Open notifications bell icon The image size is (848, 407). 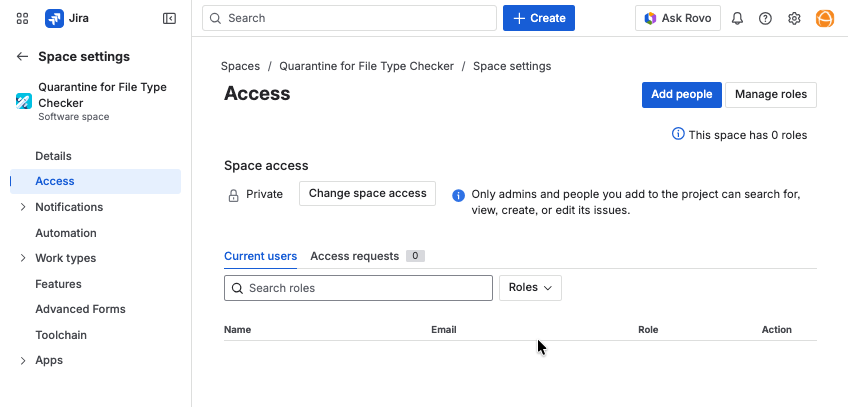click(x=737, y=18)
